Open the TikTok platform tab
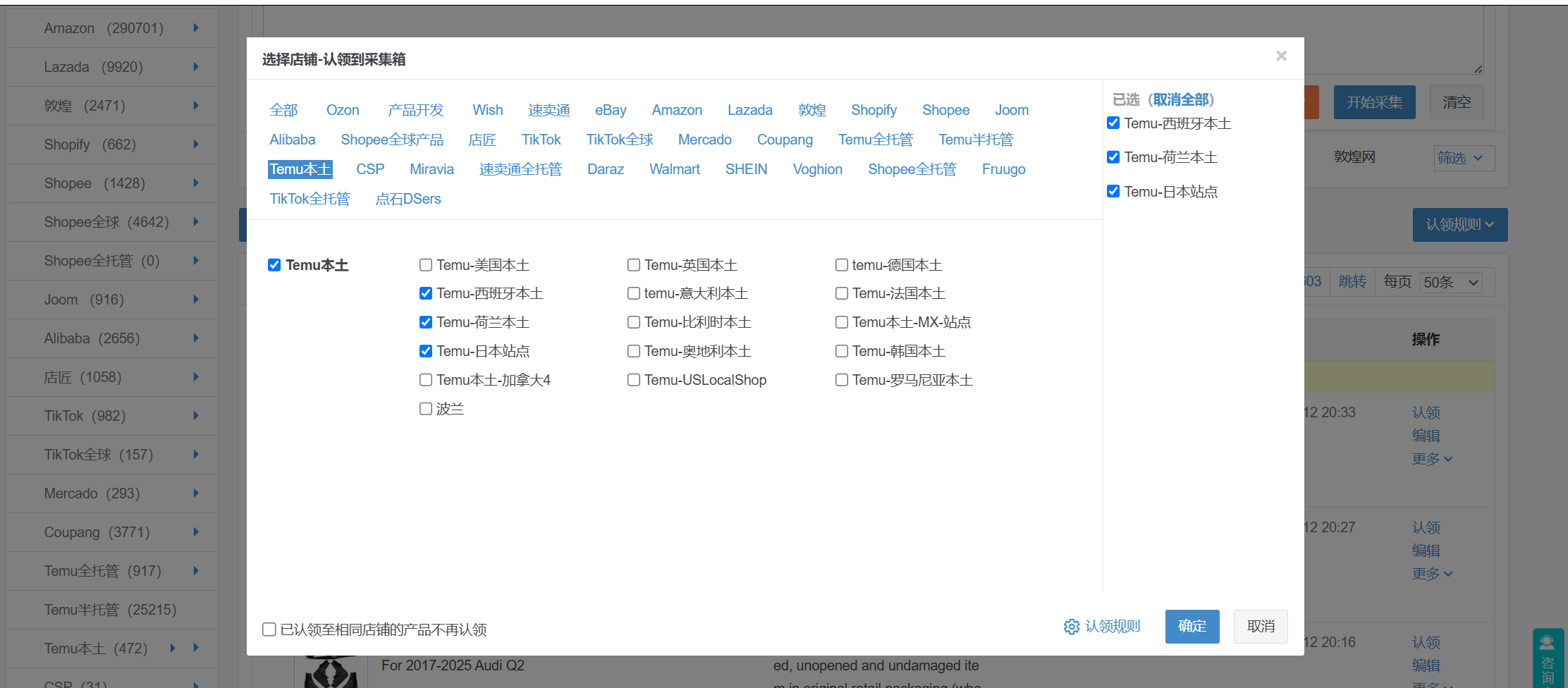Image resolution: width=1568 pixels, height=688 pixels. click(x=541, y=140)
